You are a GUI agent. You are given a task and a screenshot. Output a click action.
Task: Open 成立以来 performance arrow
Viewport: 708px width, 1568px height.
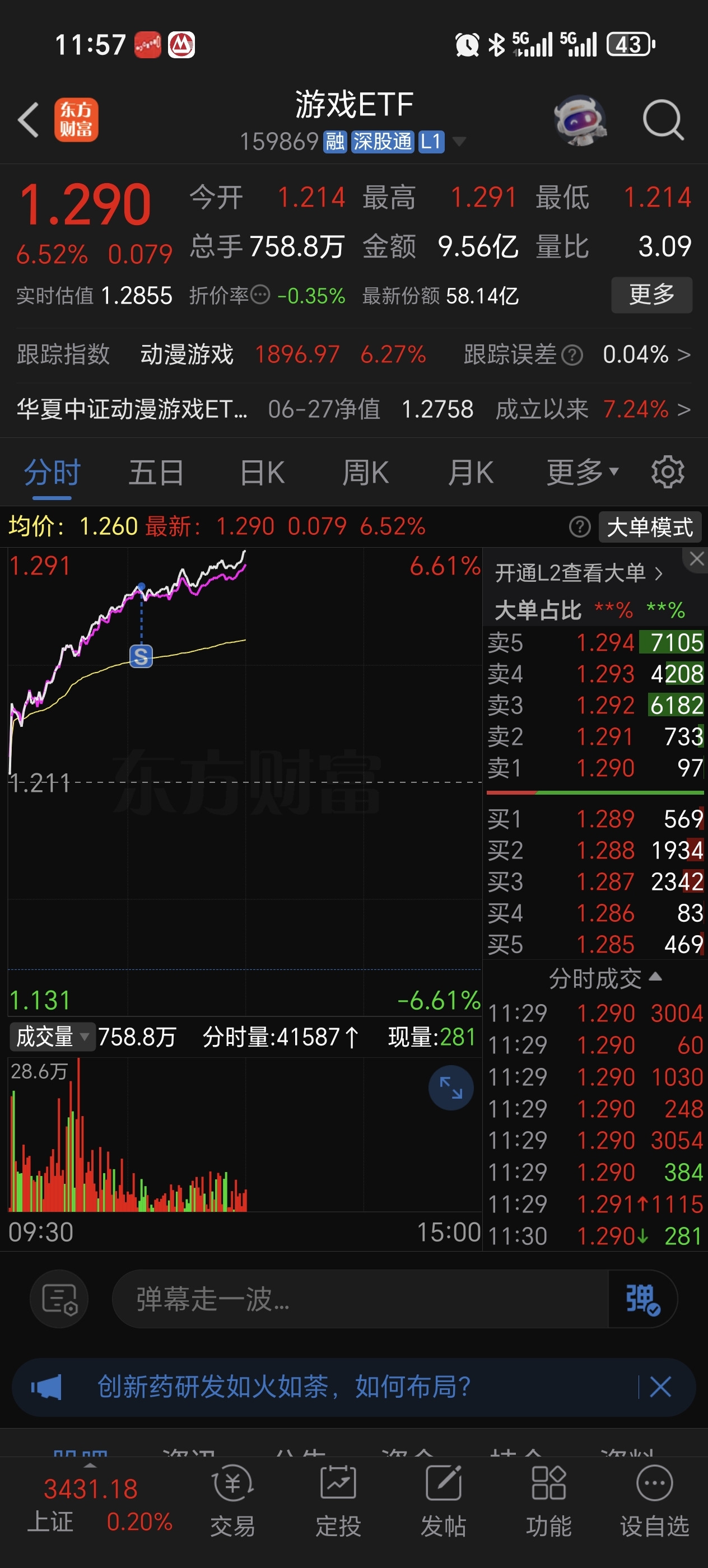click(x=684, y=409)
